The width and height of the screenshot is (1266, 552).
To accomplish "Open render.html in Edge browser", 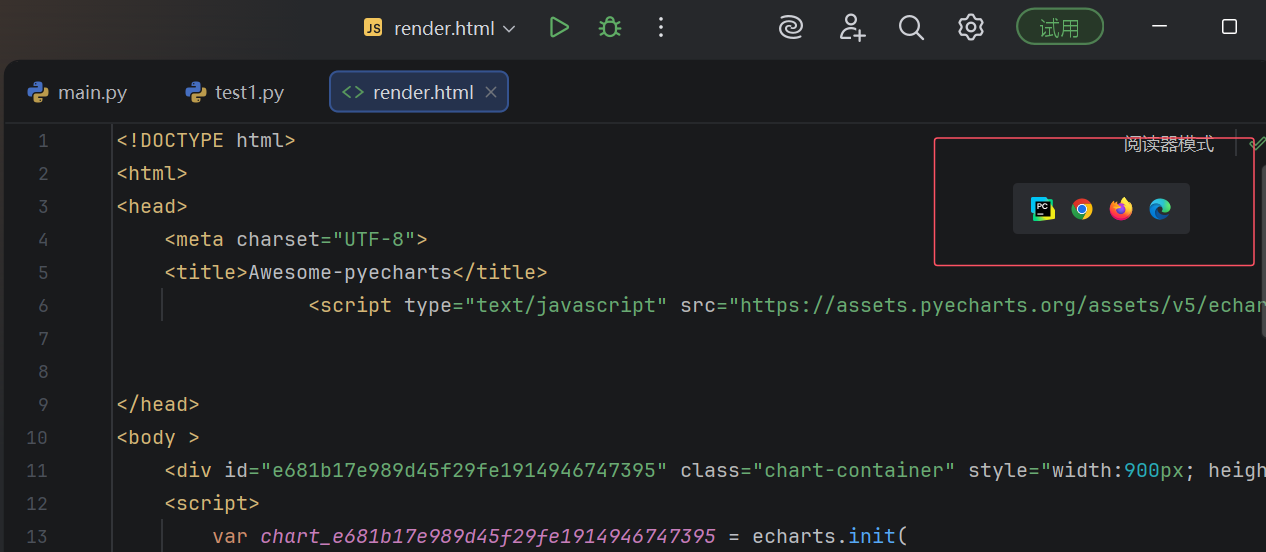I will (x=1160, y=209).
